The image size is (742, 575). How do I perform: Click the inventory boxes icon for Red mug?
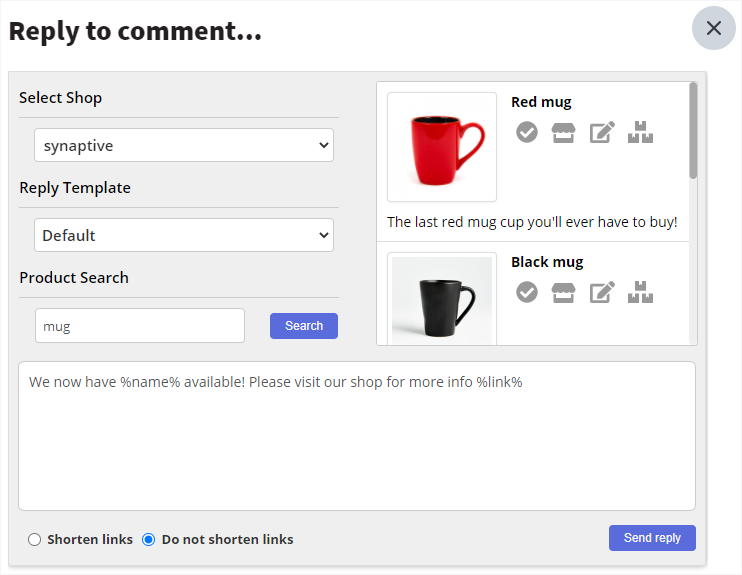point(640,132)
